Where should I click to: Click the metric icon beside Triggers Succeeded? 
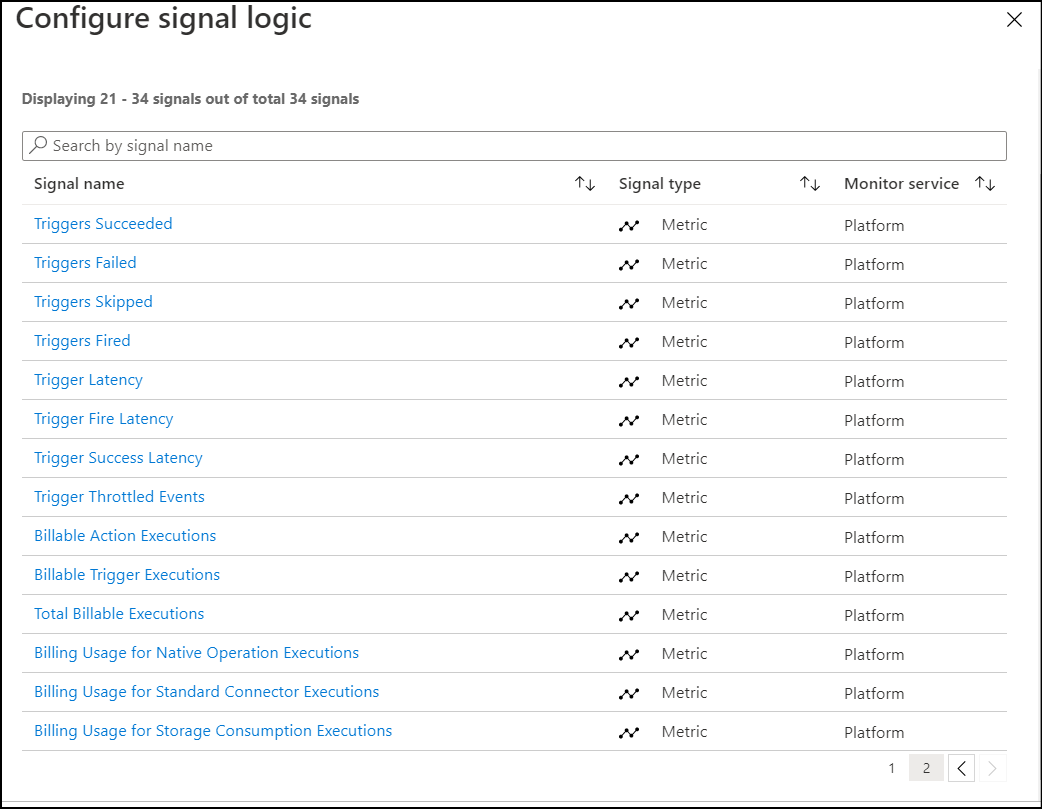[x=628, y=226]
